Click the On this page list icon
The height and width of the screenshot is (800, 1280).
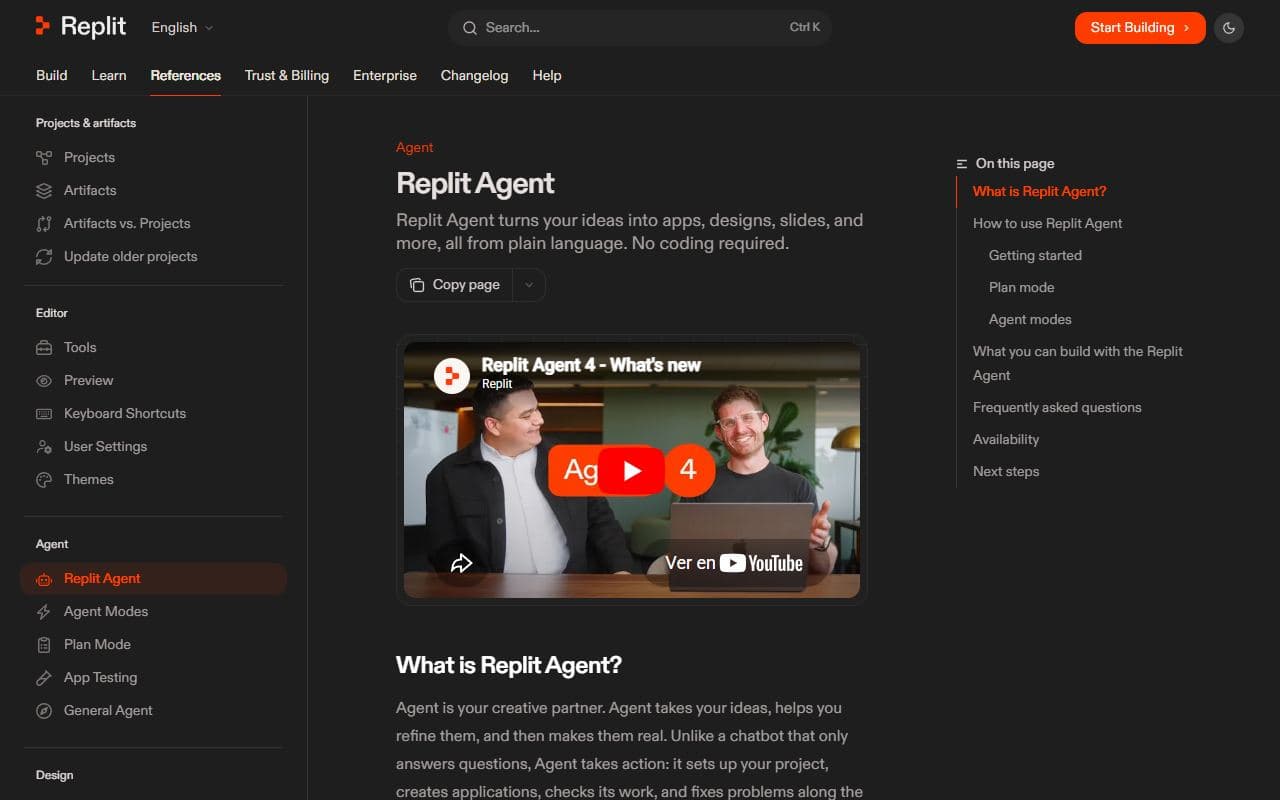click(x=962, y=163)
